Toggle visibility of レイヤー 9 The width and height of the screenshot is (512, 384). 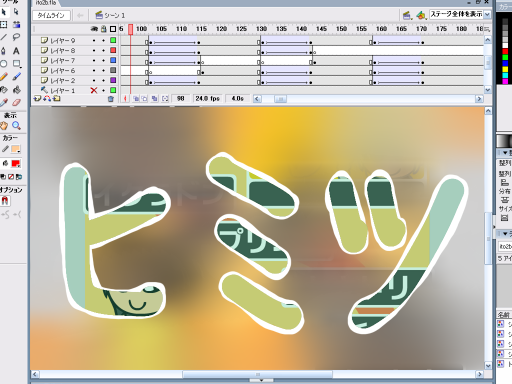click(94, 40)
